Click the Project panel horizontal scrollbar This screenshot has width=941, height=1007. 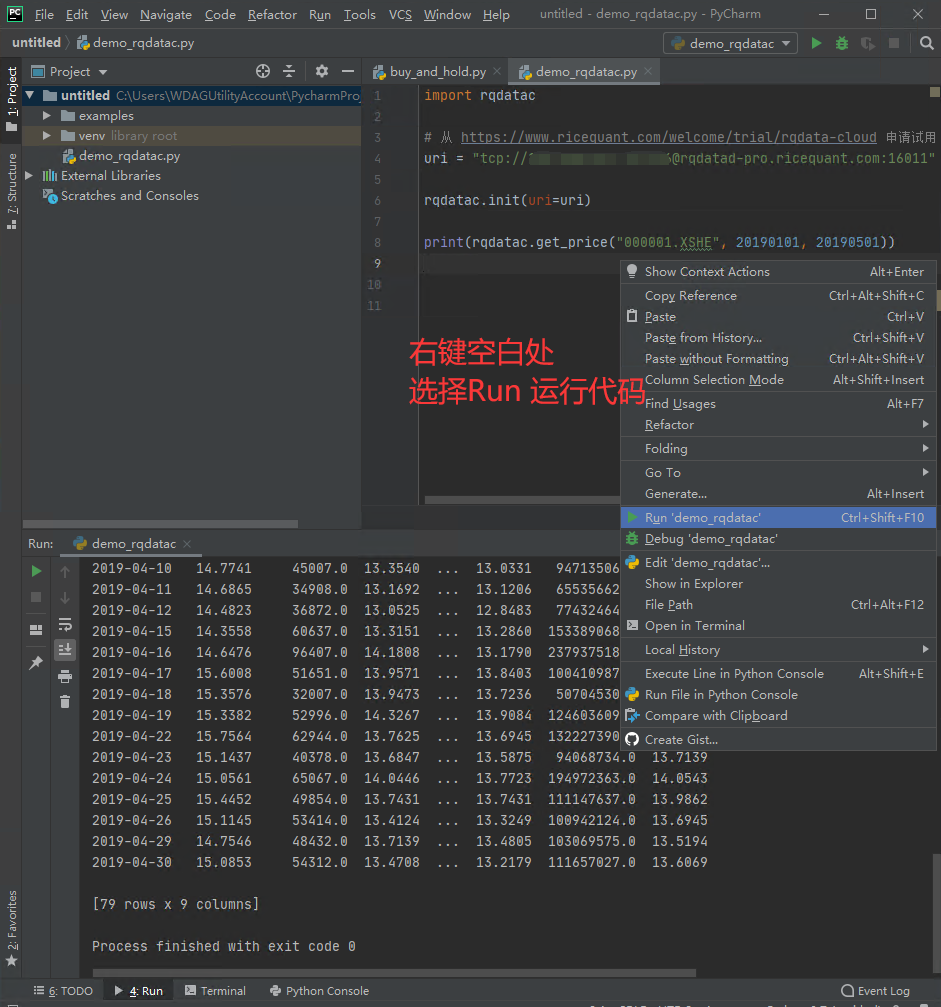click(x=161, y=524)
